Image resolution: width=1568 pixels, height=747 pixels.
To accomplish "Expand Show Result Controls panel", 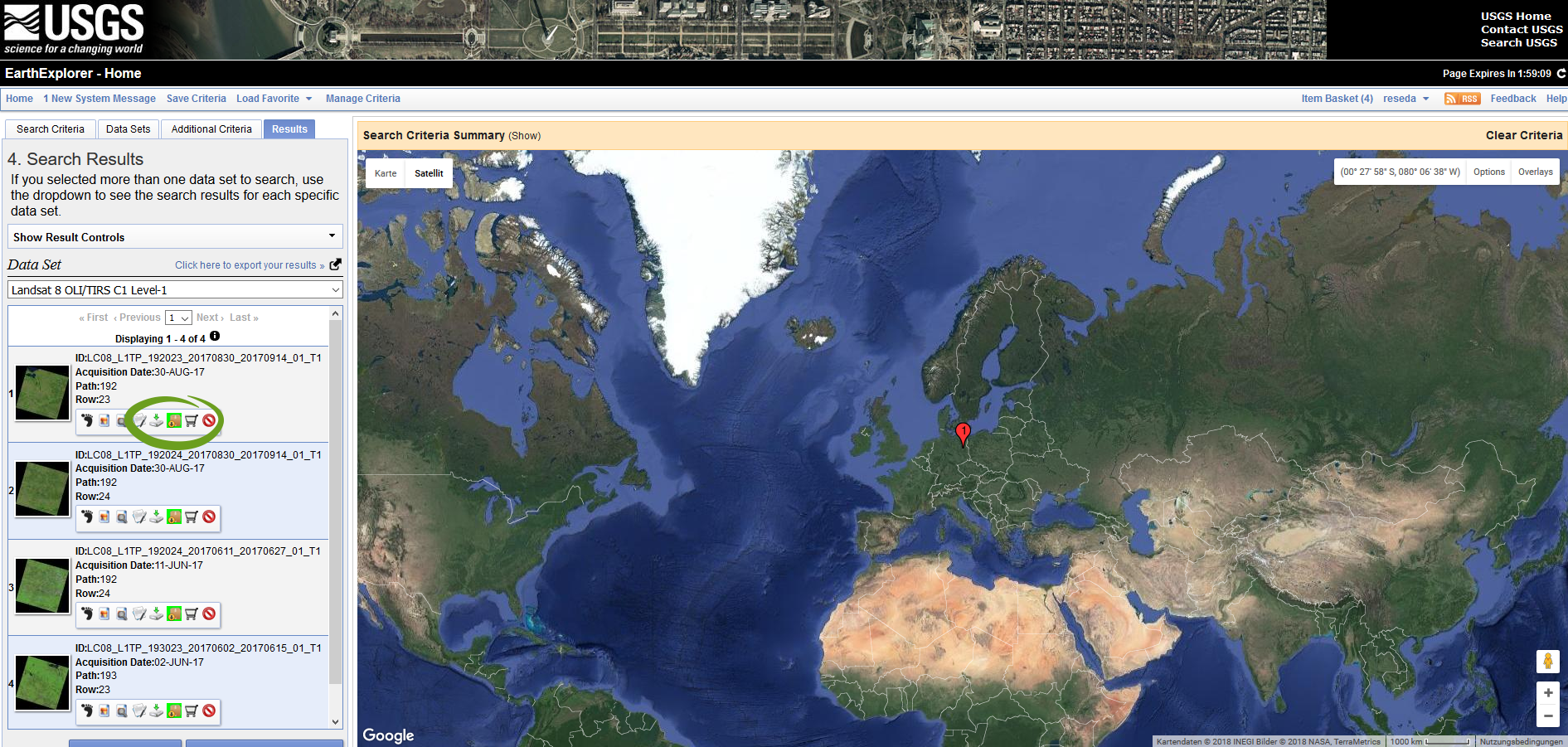I will [x=175, y=237].
